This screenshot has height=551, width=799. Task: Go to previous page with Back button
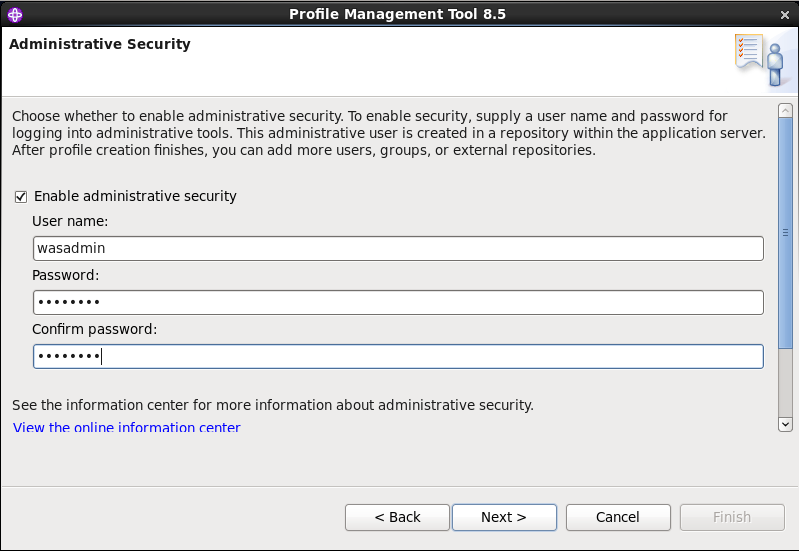point(397,517)
